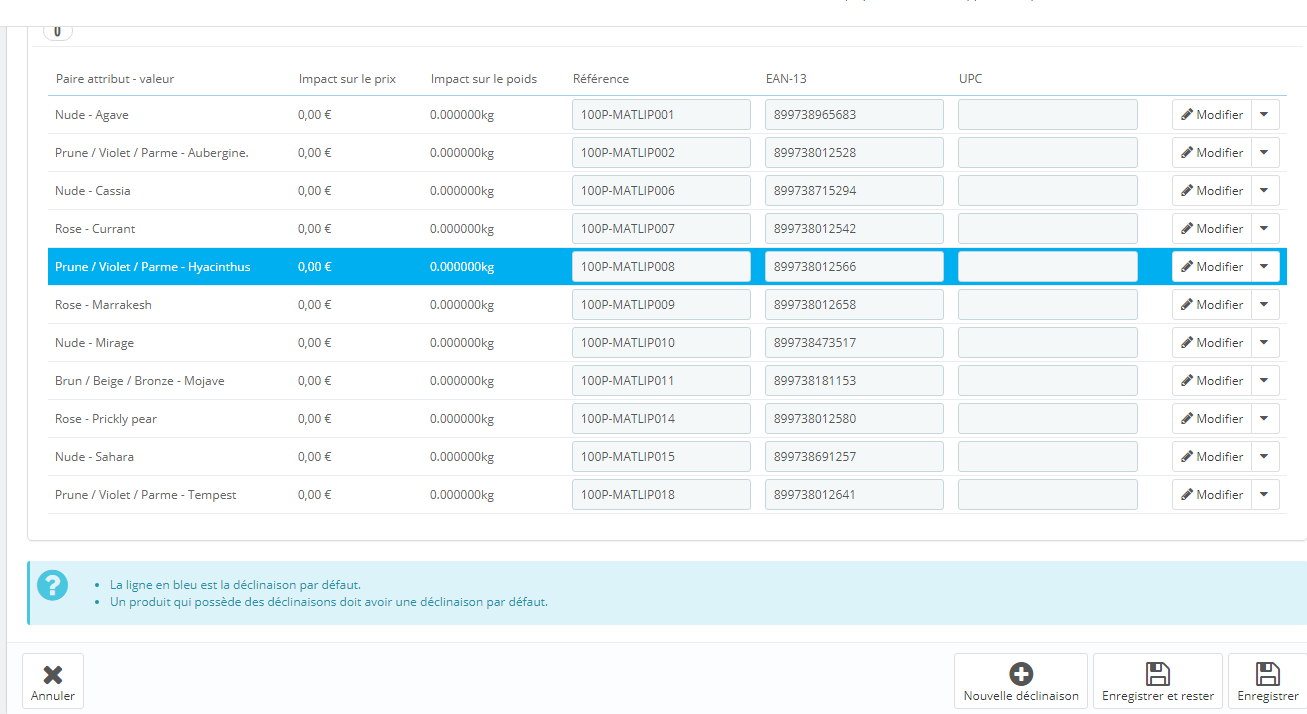Click EAN-13 field 899738965683
The image size is (1307, 714).
pos(854,115)
